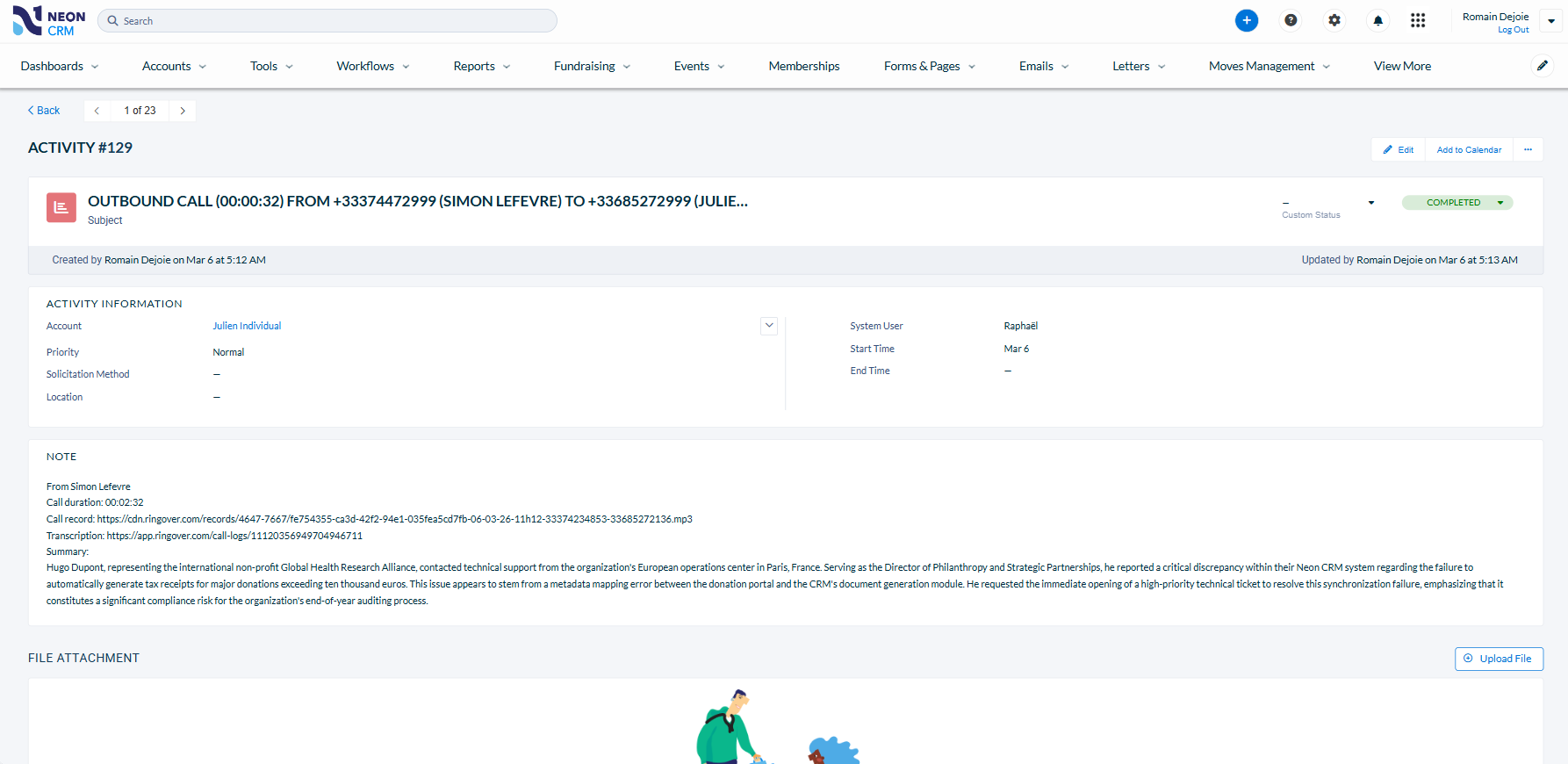Click the pencil icon to customize navigation
The height and width of the screenshot is (764, 1568).
[x=1542, y=66]
